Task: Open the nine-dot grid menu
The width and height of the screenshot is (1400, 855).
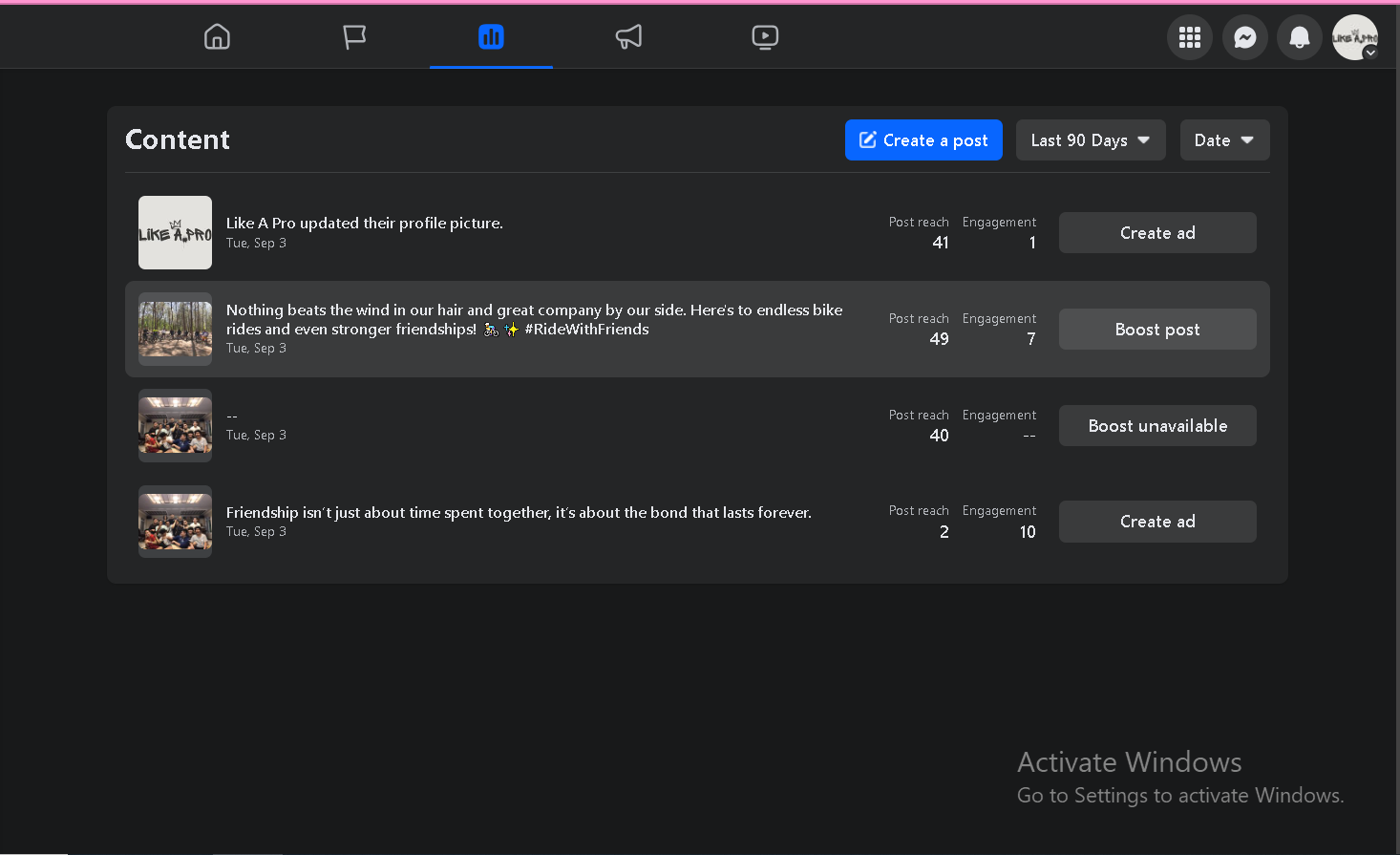Action: tap(1190, 37)
